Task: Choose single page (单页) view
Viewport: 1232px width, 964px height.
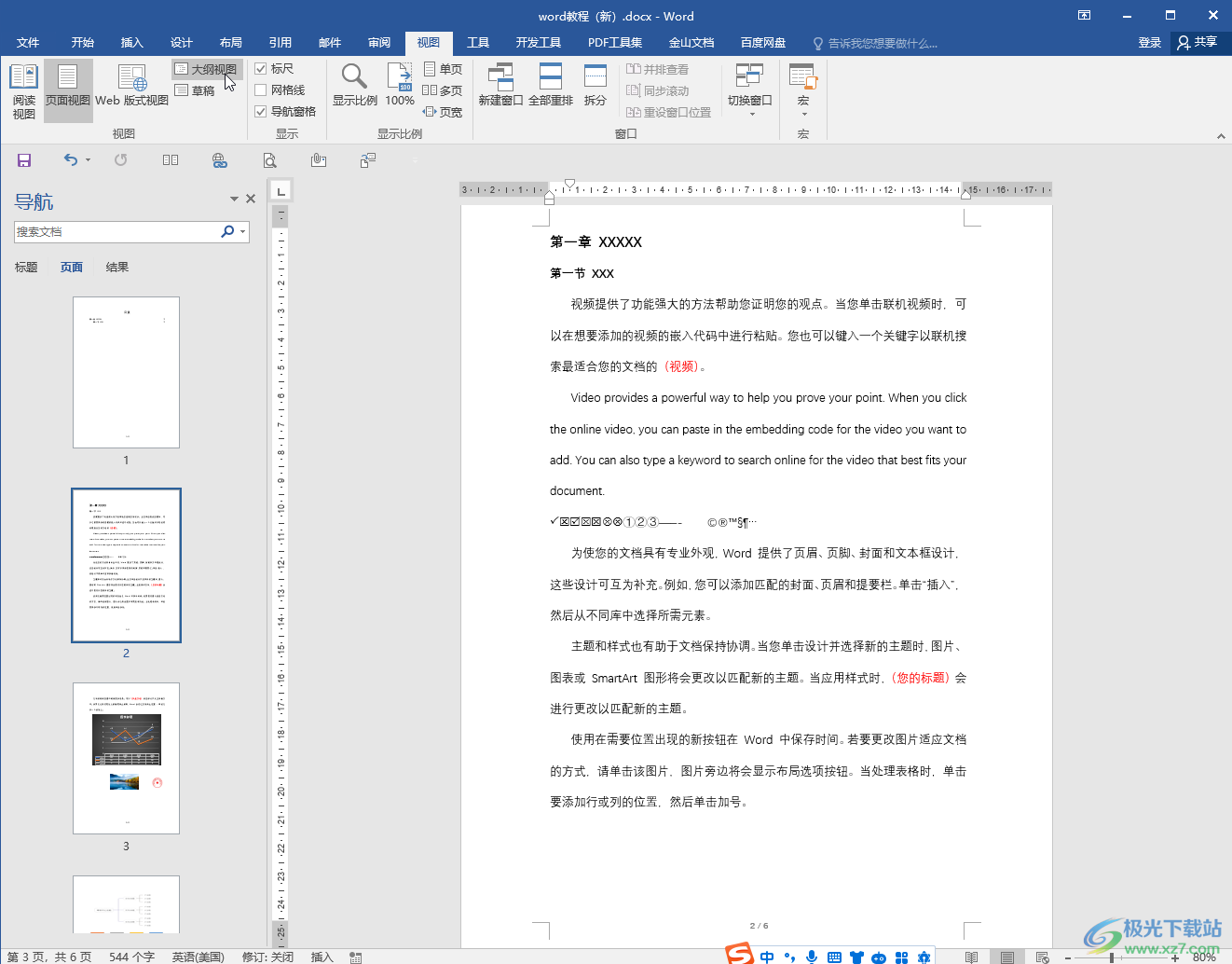Action: [443, 69]
